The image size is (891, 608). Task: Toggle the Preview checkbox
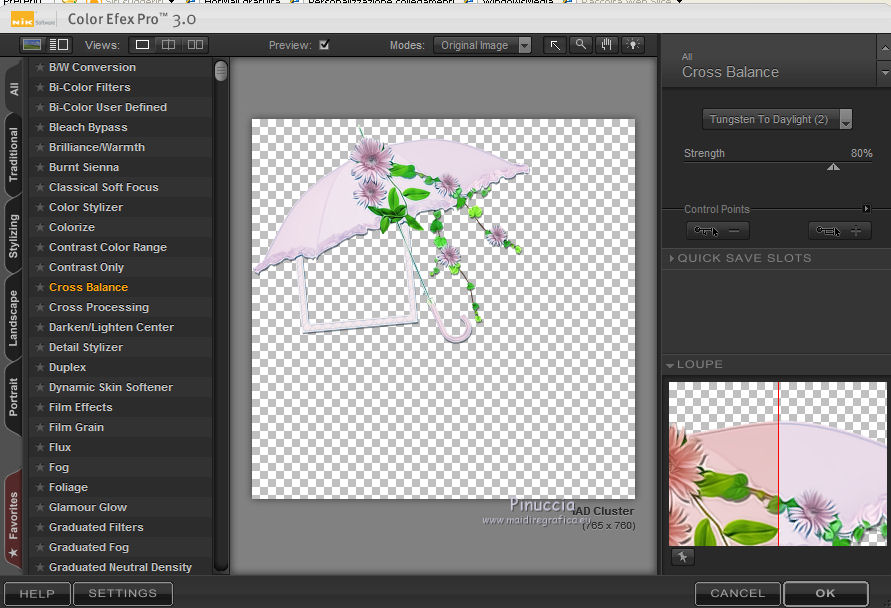(x=324, y=45)
